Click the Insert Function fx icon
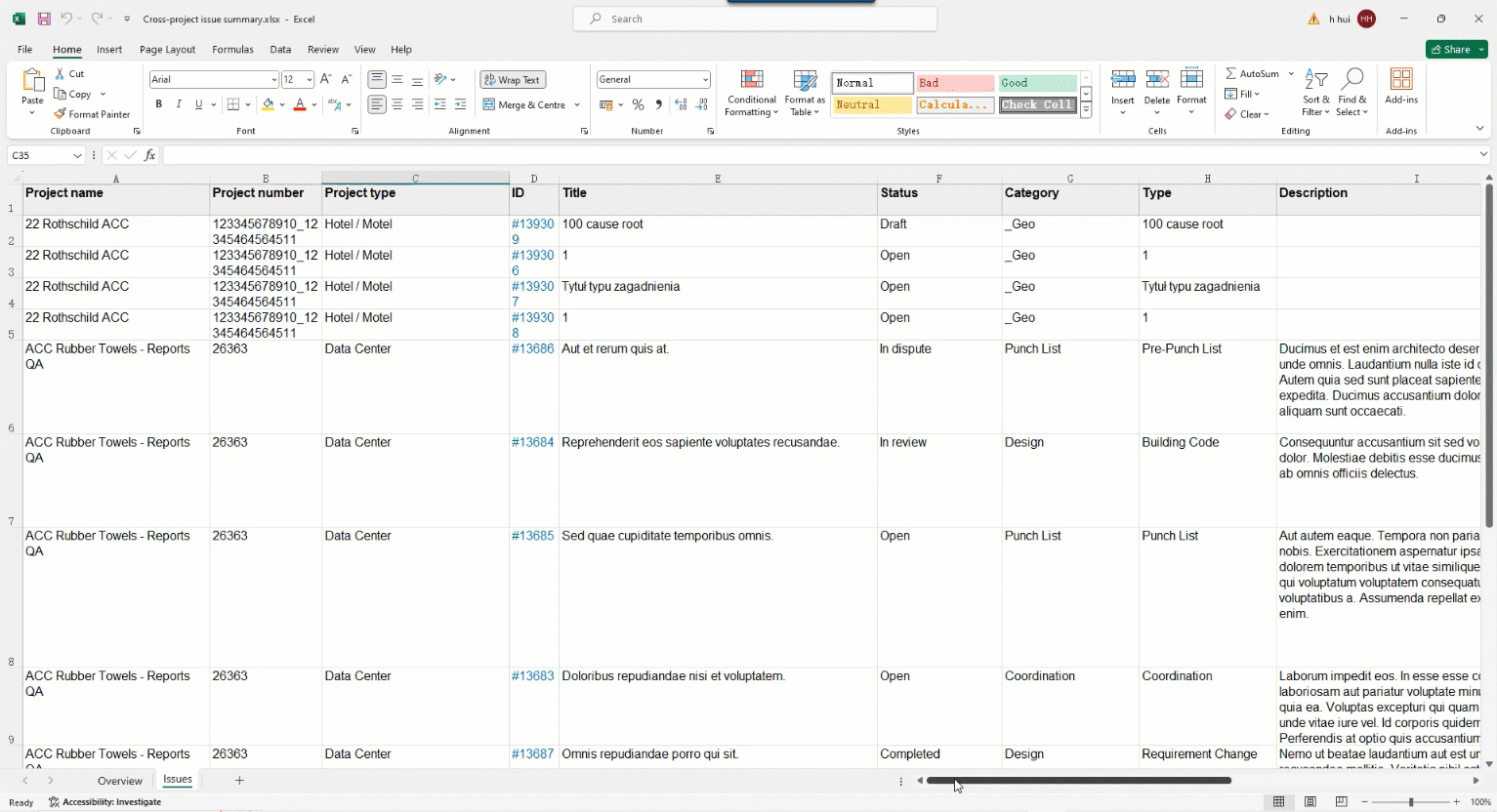Viewport: 1497px width, 812px height. (149, 155)
